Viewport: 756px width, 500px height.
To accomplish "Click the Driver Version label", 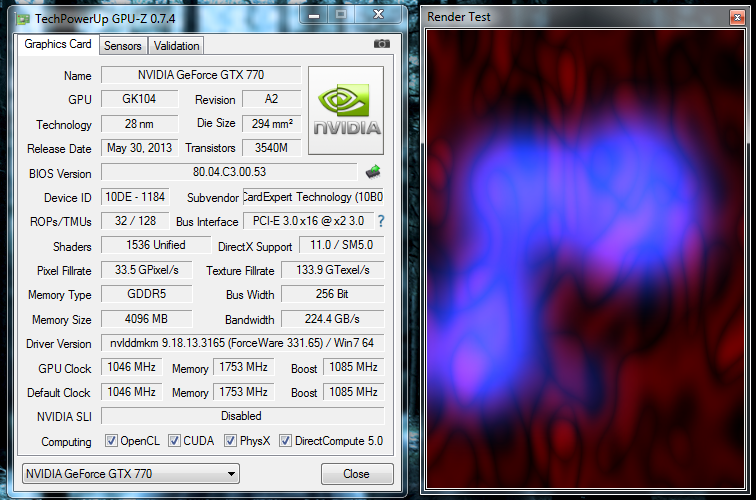I will pyautogui.click(x=59, y=344).
